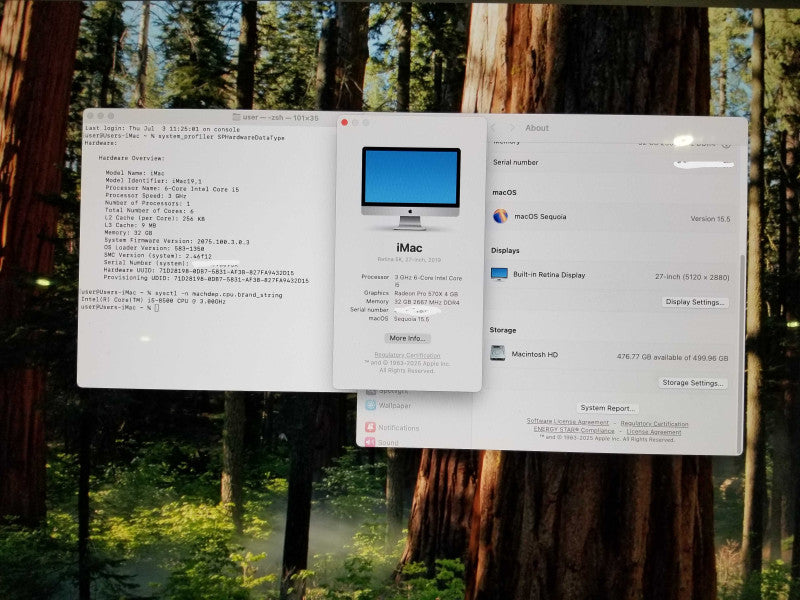Click 32 GB 2667 MHz DDR4 memory value
Viewport: 800px width, 600px height.
(x=427, y=303)
